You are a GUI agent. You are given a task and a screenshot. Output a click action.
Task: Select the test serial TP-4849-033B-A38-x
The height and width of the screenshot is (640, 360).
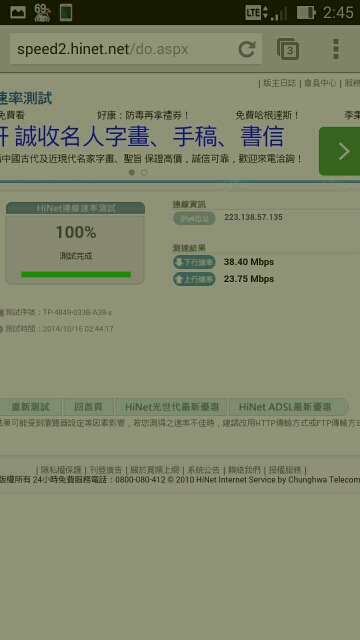pyautogui.click(x=77, y=313)
